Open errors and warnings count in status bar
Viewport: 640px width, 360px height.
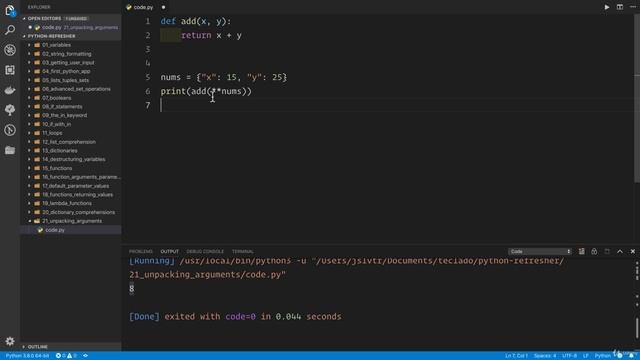(x=66, y=356)
